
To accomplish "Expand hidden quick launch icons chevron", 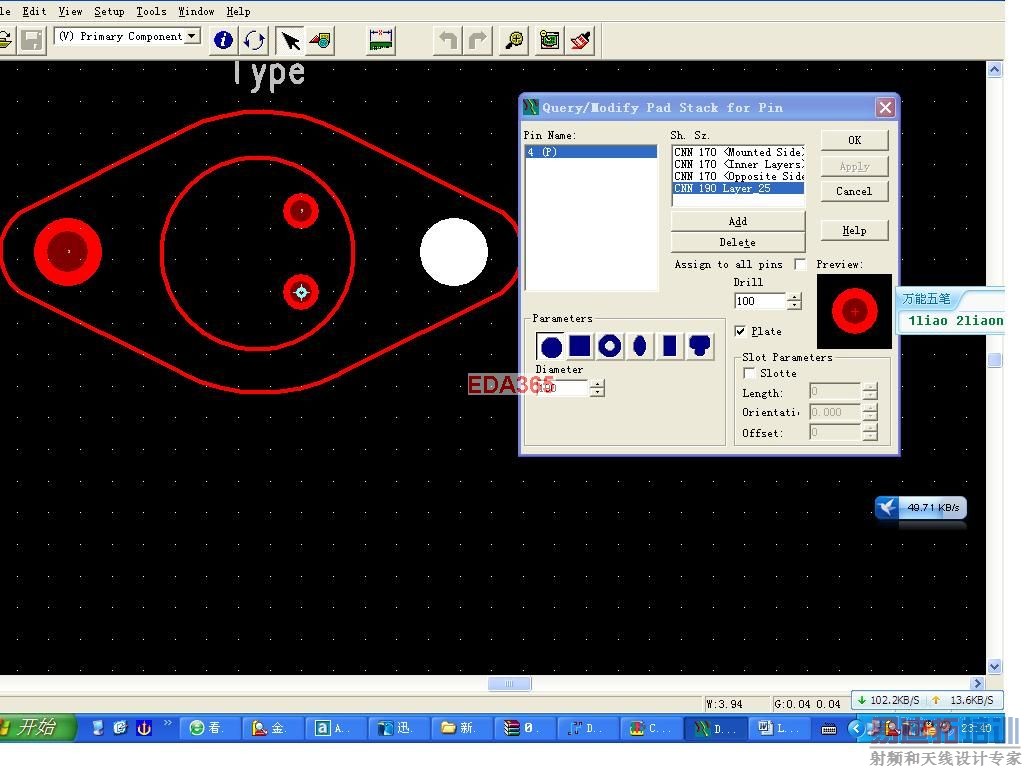I will [168, 723].
